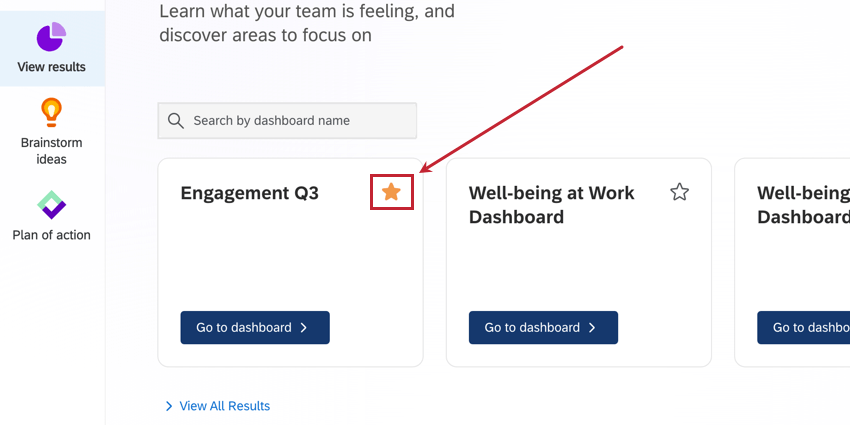Image resolution: width=850 pixels, height=425 pixels.
Task: Click the search magnifying glass icon
Action: click(x=176, y=121)
